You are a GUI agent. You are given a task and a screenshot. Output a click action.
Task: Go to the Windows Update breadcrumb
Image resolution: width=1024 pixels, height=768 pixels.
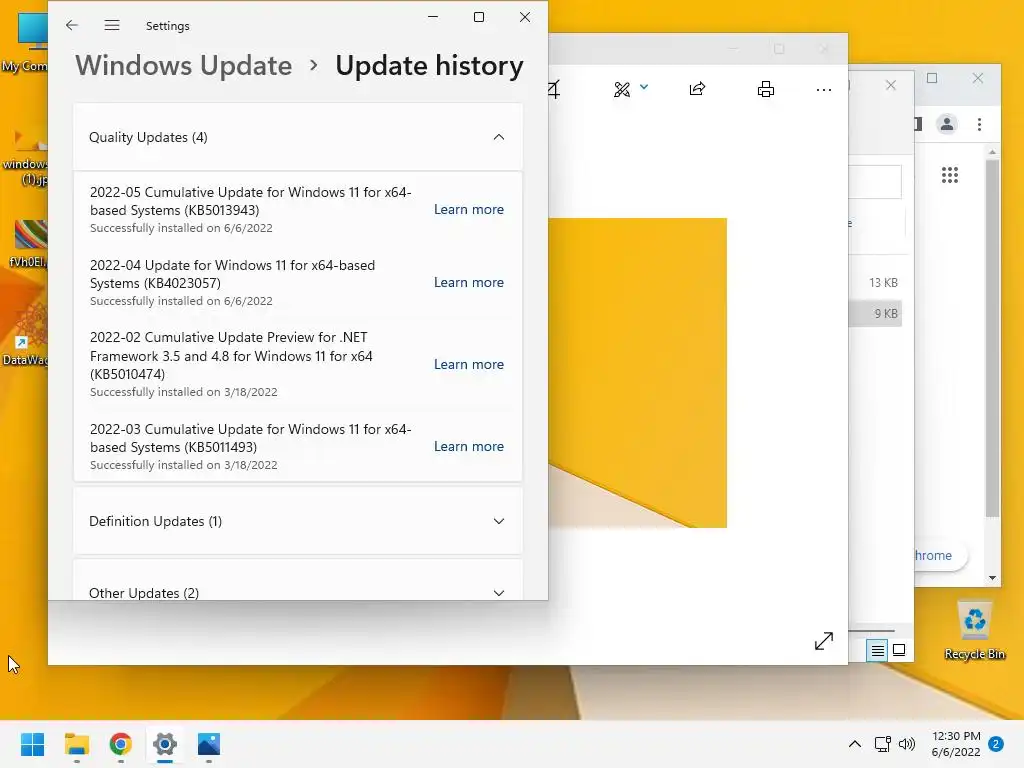(x=184, y=65)
